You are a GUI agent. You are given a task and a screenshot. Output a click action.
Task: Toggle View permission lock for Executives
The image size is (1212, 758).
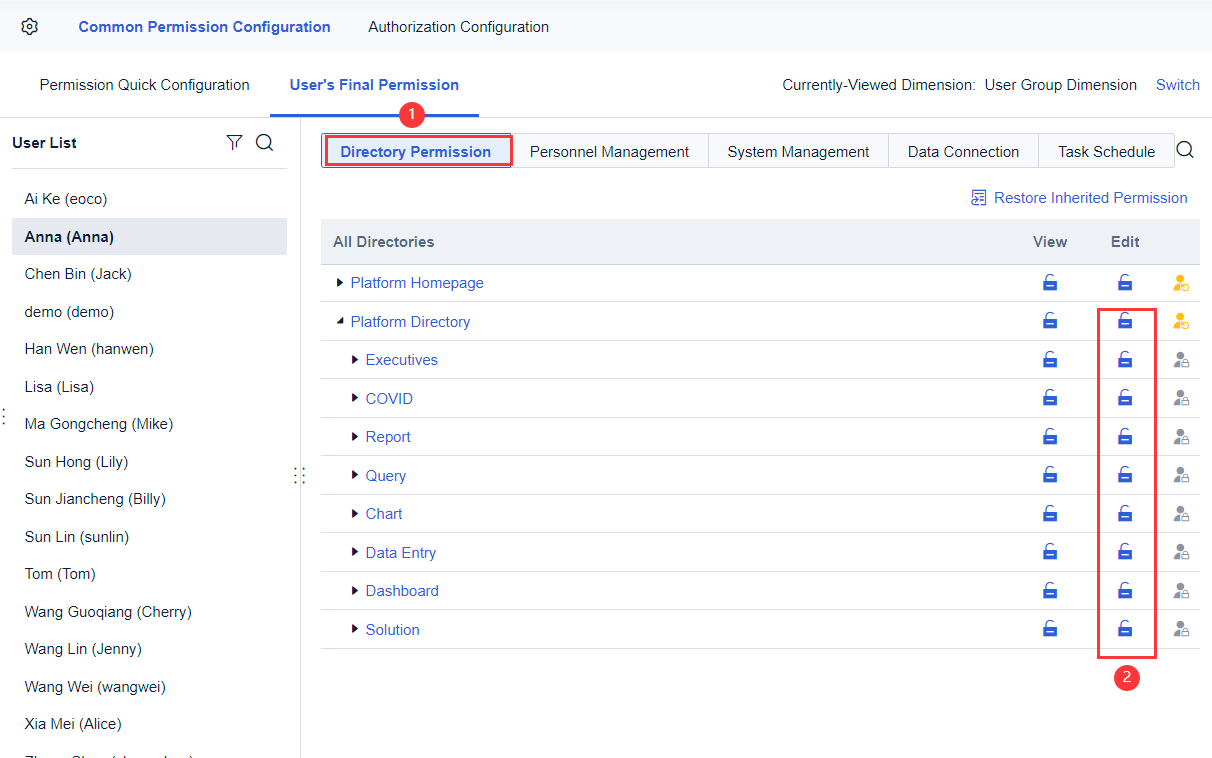[1050, 360]
